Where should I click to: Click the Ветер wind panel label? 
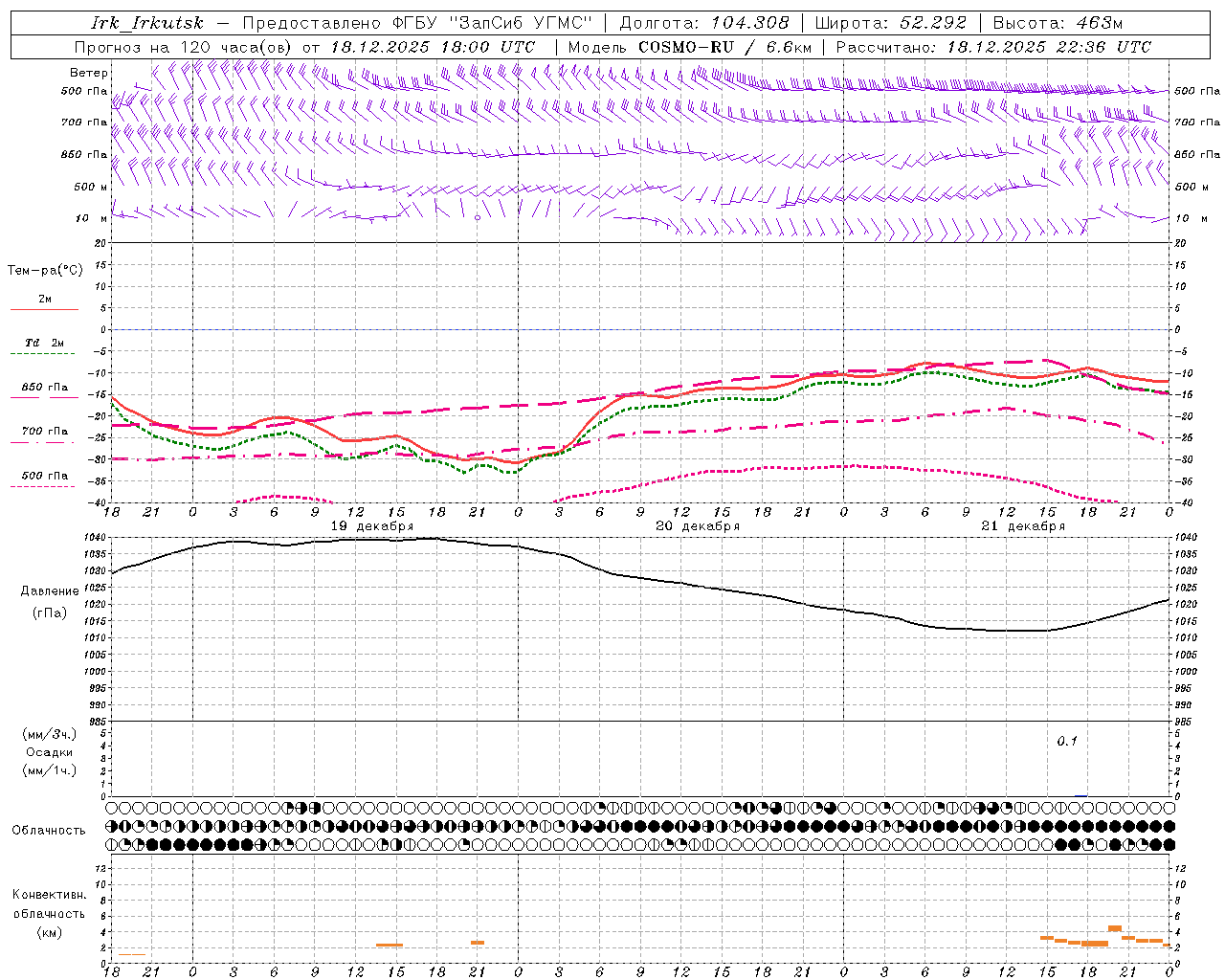pos(89,73)
